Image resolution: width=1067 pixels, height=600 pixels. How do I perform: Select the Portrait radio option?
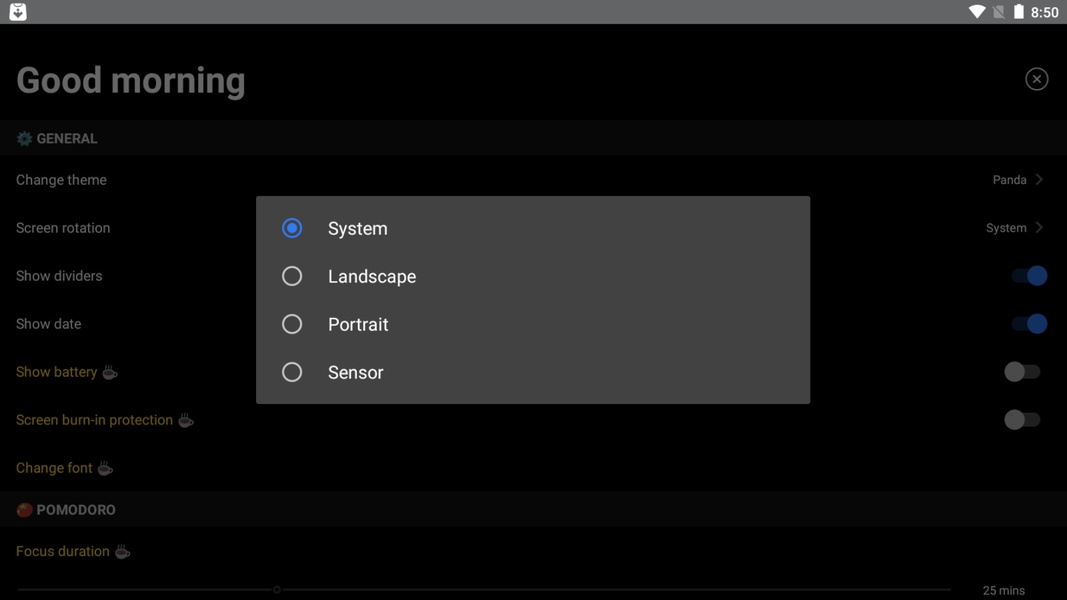pyautogui.click(x=292, y=324)
